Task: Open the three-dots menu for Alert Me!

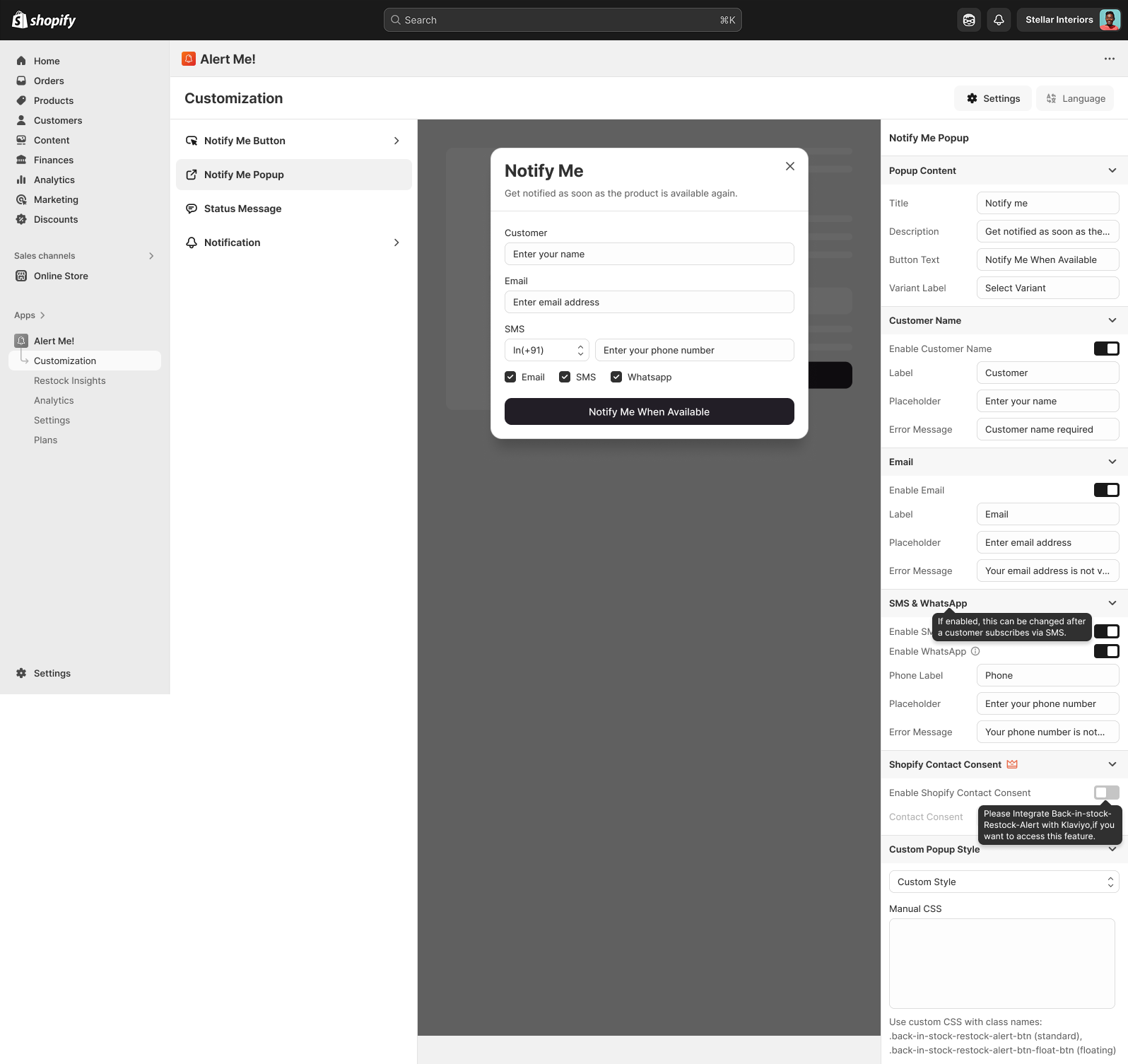Action: (1110, 59)
